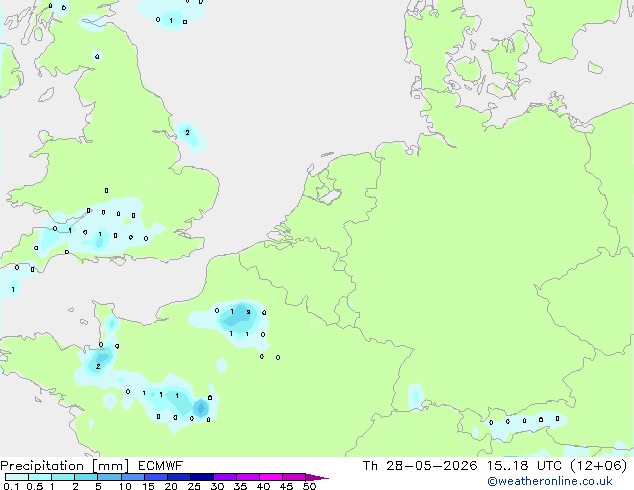Viewport: 634px width, 490px height.
Task: Click the '30' legend scale label
Action: (217, 486)
